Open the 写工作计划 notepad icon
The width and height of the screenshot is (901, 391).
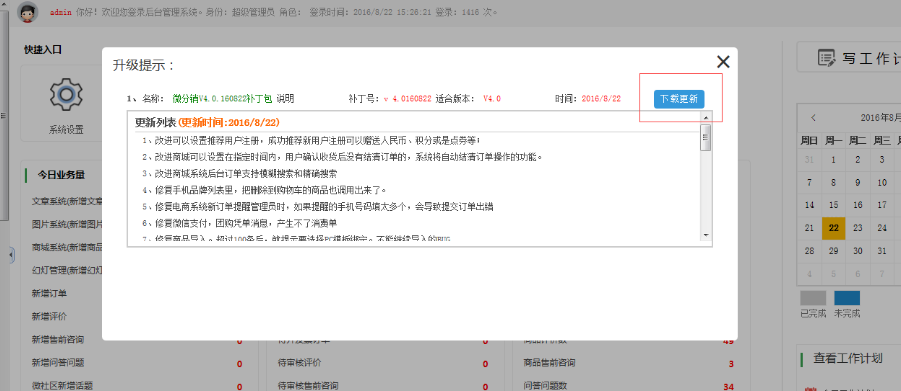coord(826,58)
